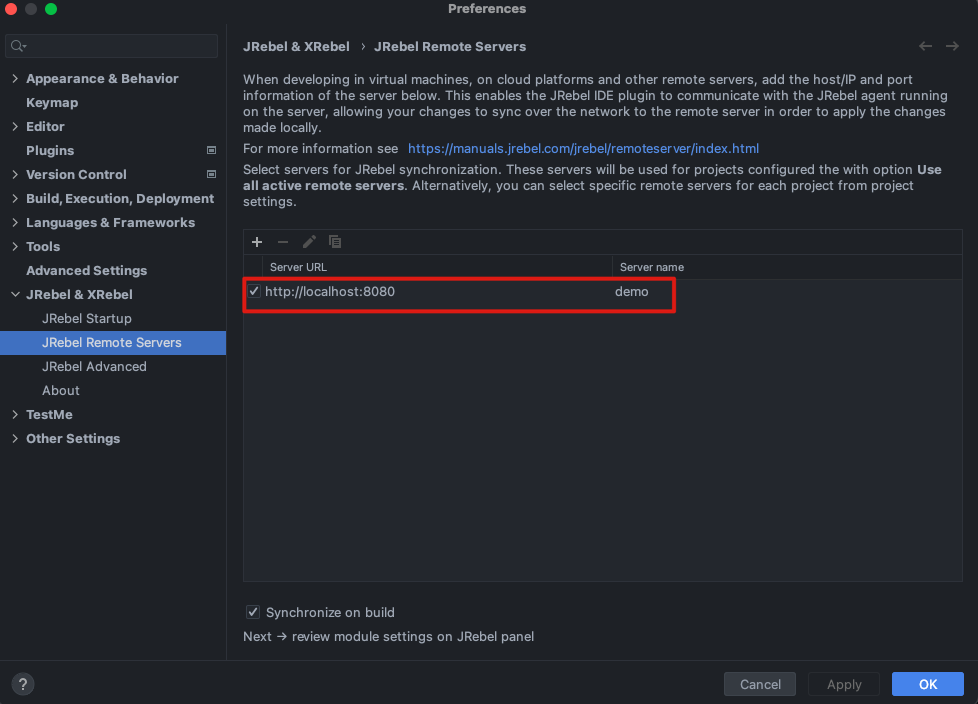
Task: Select JRebel Advanced page
Action: [94, 367]
